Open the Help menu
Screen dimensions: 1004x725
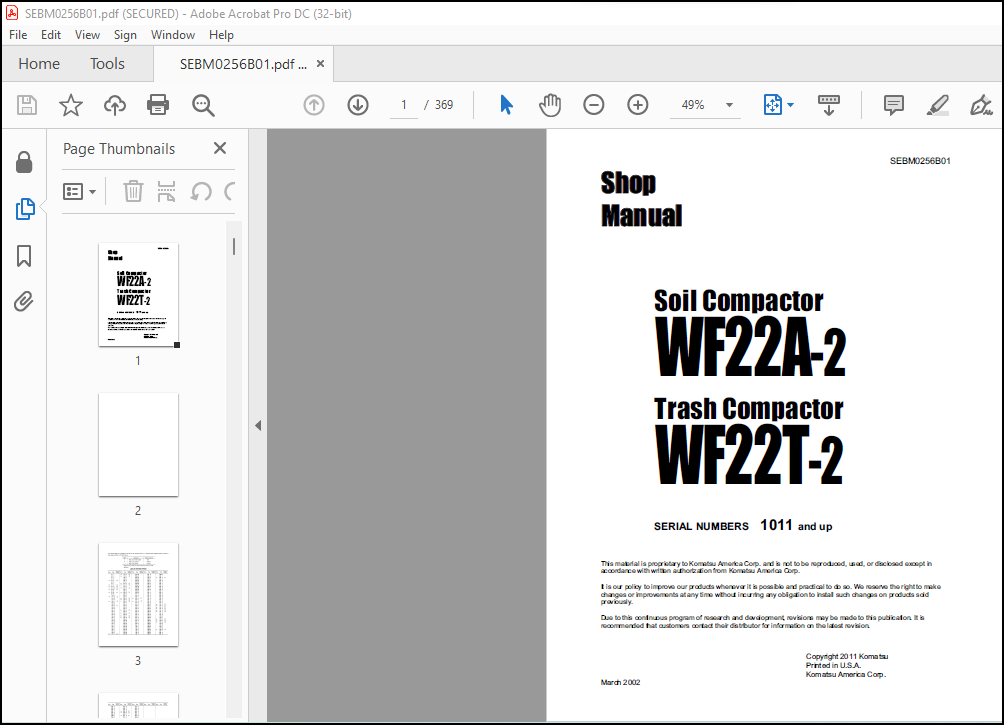[x=222, y=35]
